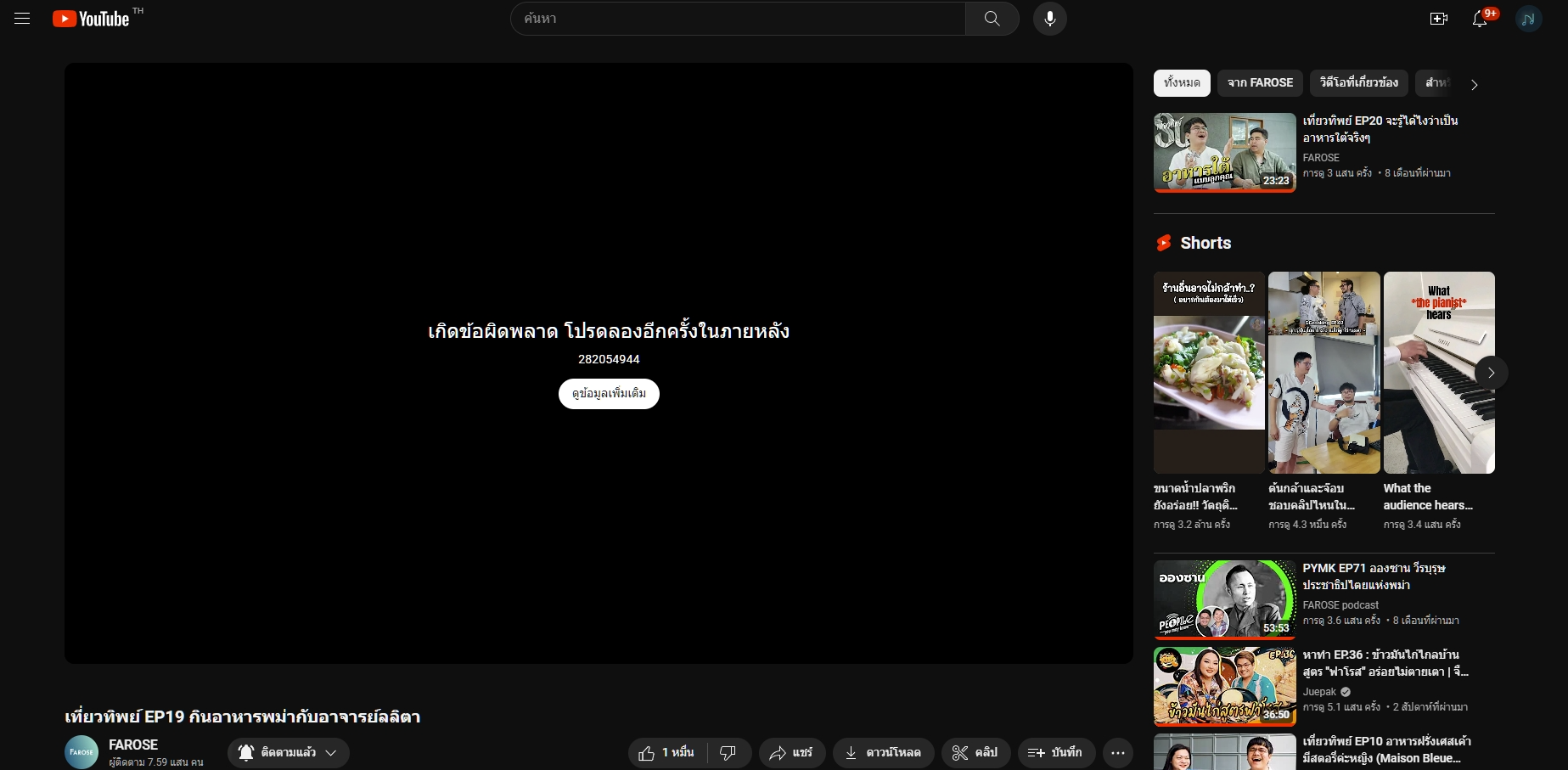Switch to the จาก FAROSE filter chip
This screenshot has width=1568, height=770.
(x=1260, y=82)
